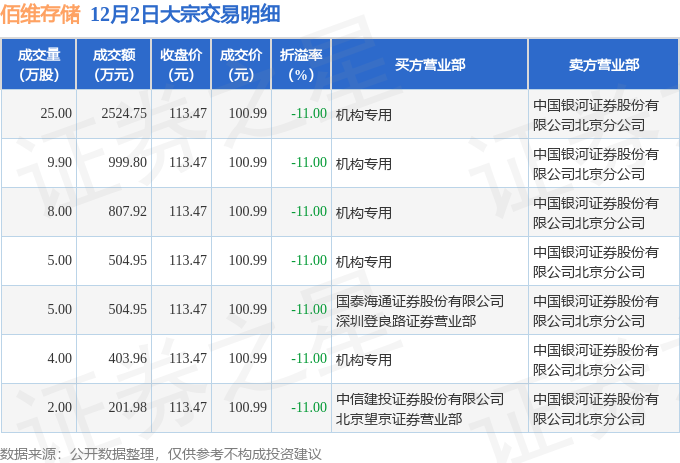This screenshot has width=680, height=463.
Task: Click deal price 100.99 in the 201.98 row
Action: (x=248, y=408)
